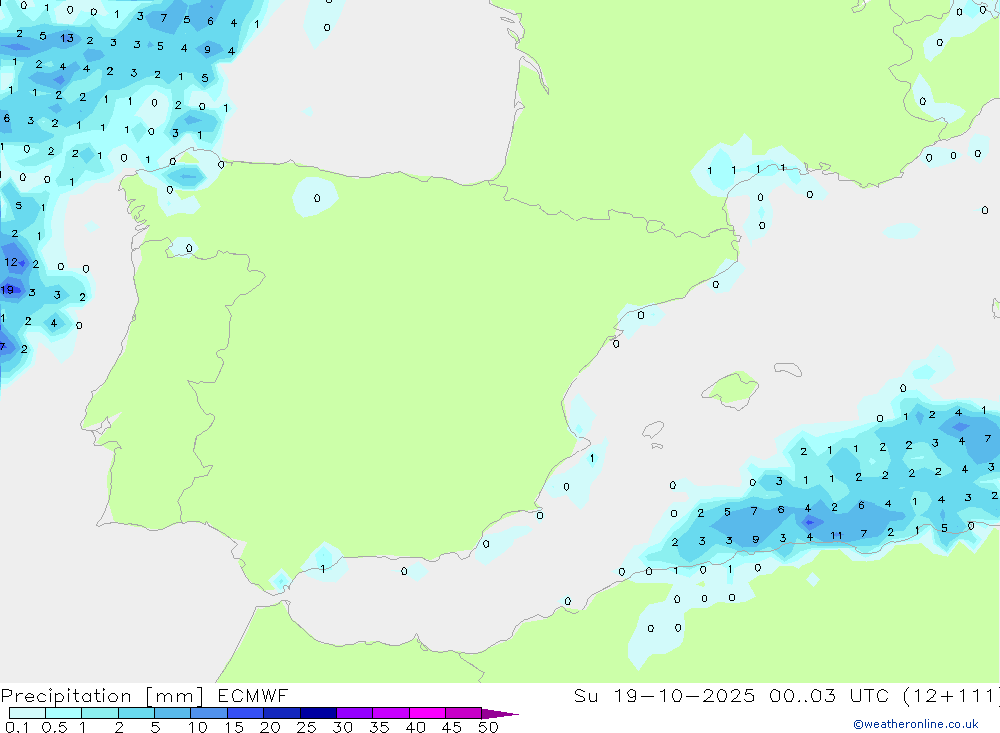Select the 0.1–0.5 mm legend swatch
This screenshot has width=1000, height=733.
[27, 713]
